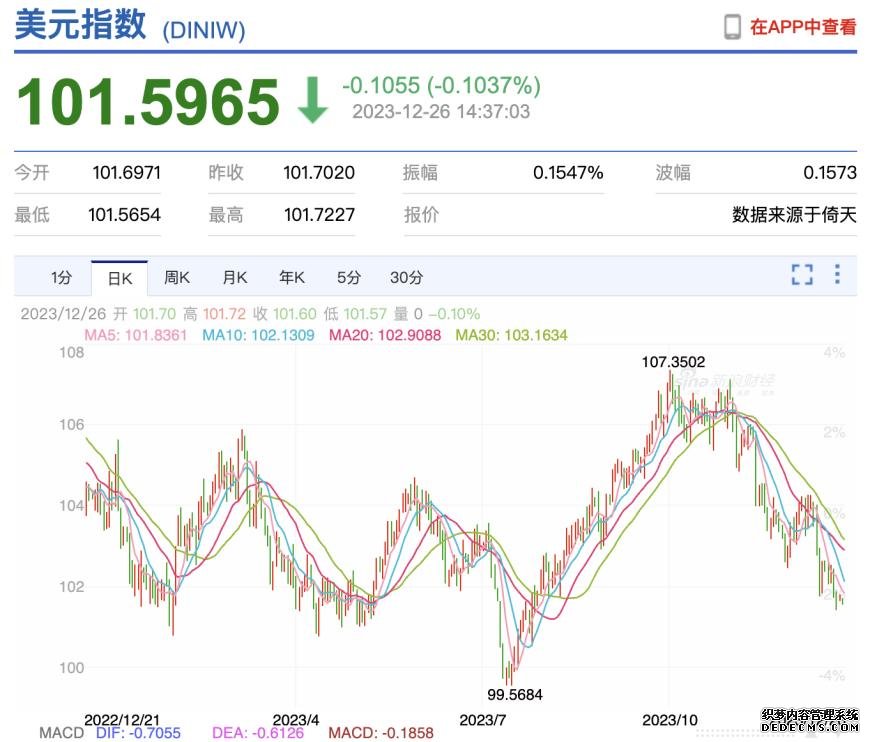Tap the phone icon beside 在APP中查看
This screenshot has height=742, width=870.
pos(732,27)
